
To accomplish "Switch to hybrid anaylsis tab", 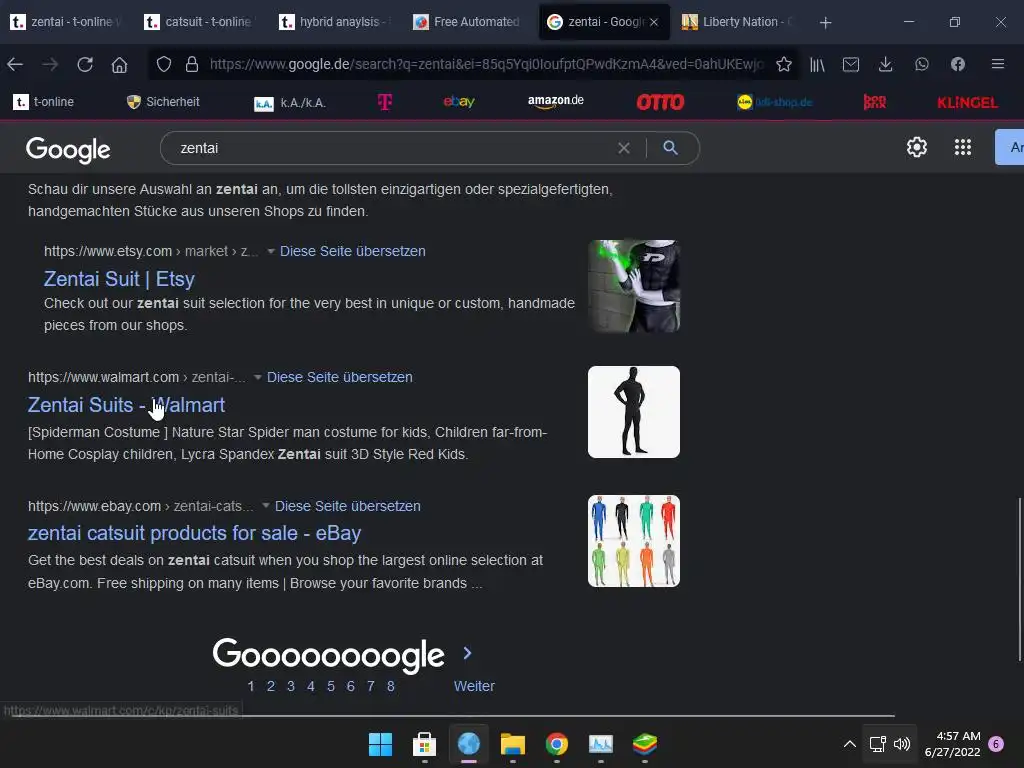I will 334,22.
